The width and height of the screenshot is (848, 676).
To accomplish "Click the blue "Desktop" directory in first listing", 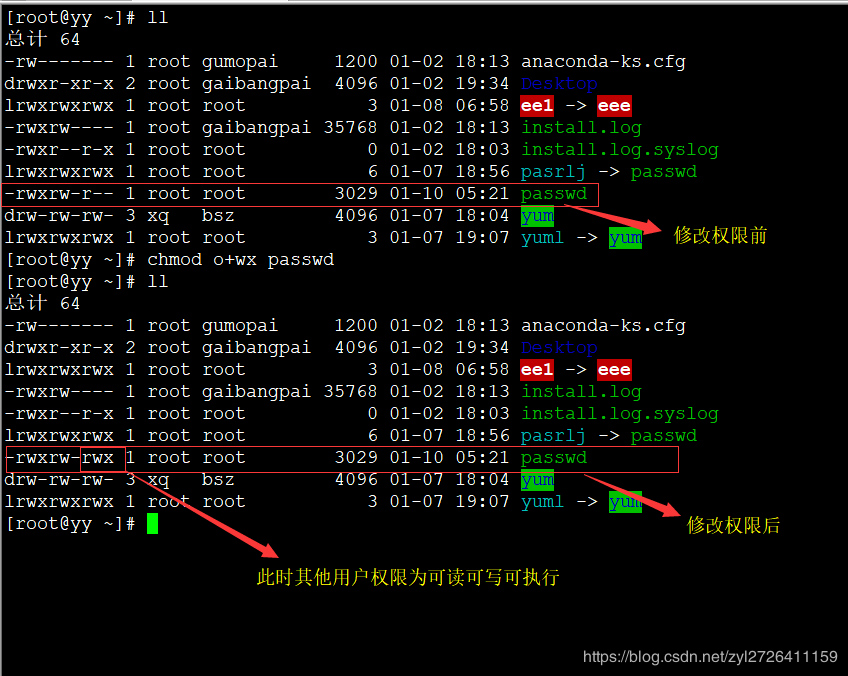I will tap(559, 84).
